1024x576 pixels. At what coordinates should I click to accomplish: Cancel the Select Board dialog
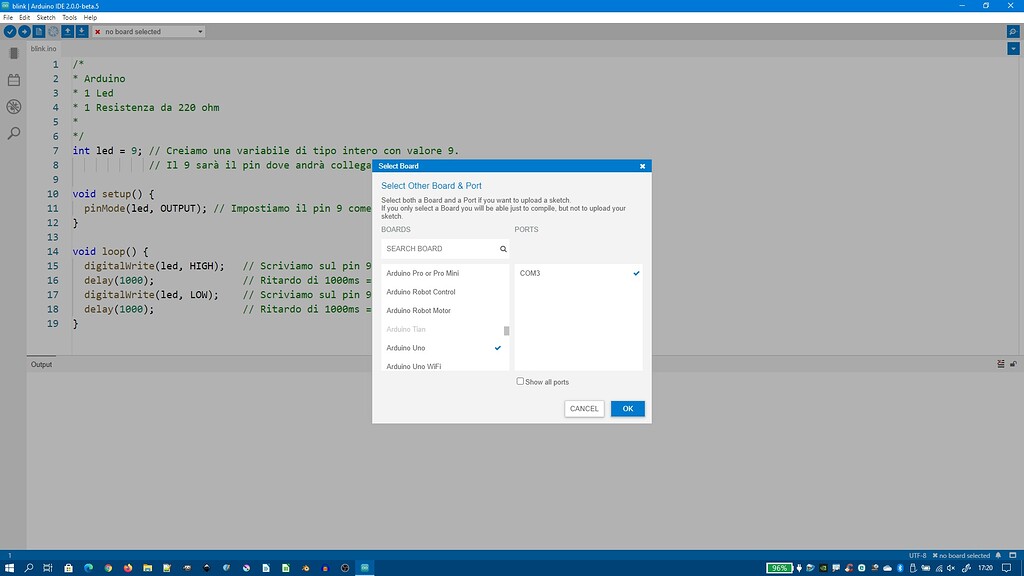pos(584,408)
